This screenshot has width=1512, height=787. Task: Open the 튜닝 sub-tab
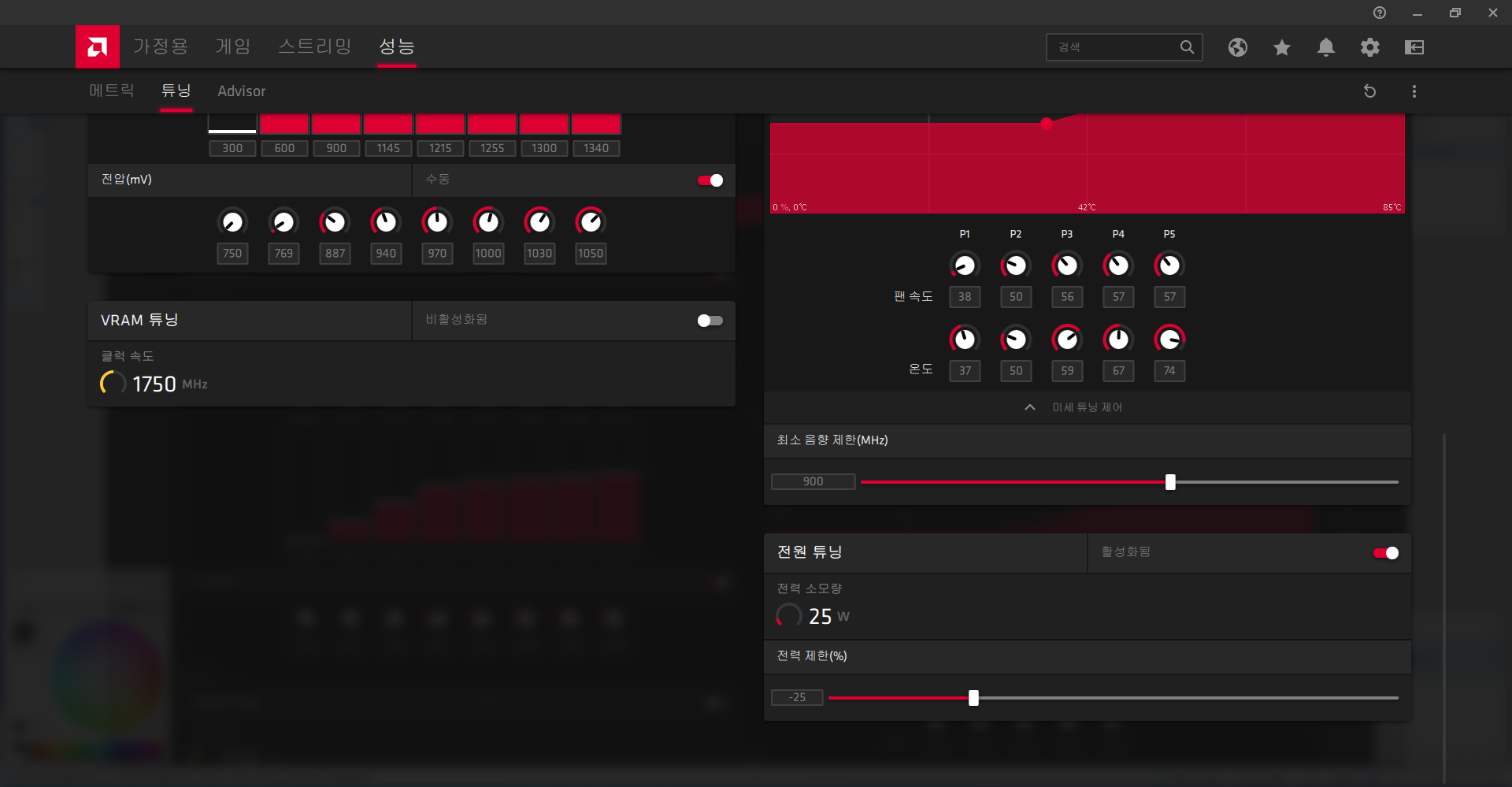pos(176,91)
